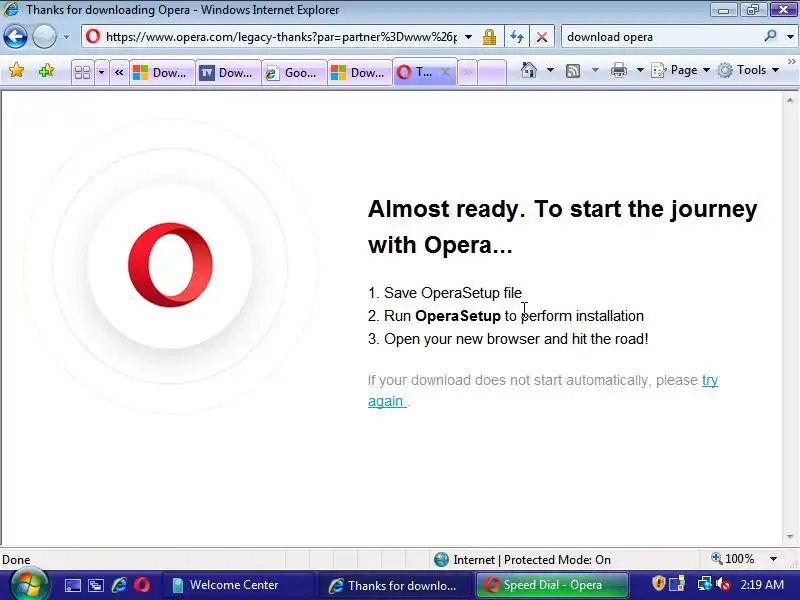
Task: Click the 'Open your new browser' step text
Action: [x=508, y=339]
